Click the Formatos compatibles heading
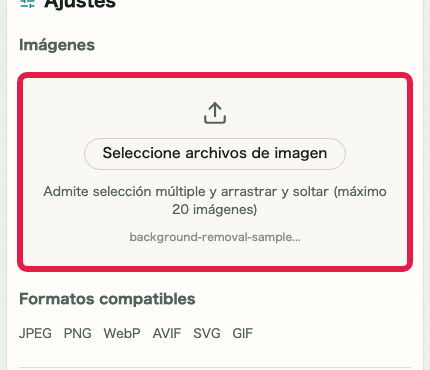Image resolution: width=430 pixels, height=370 pixels. click(107, 299)
